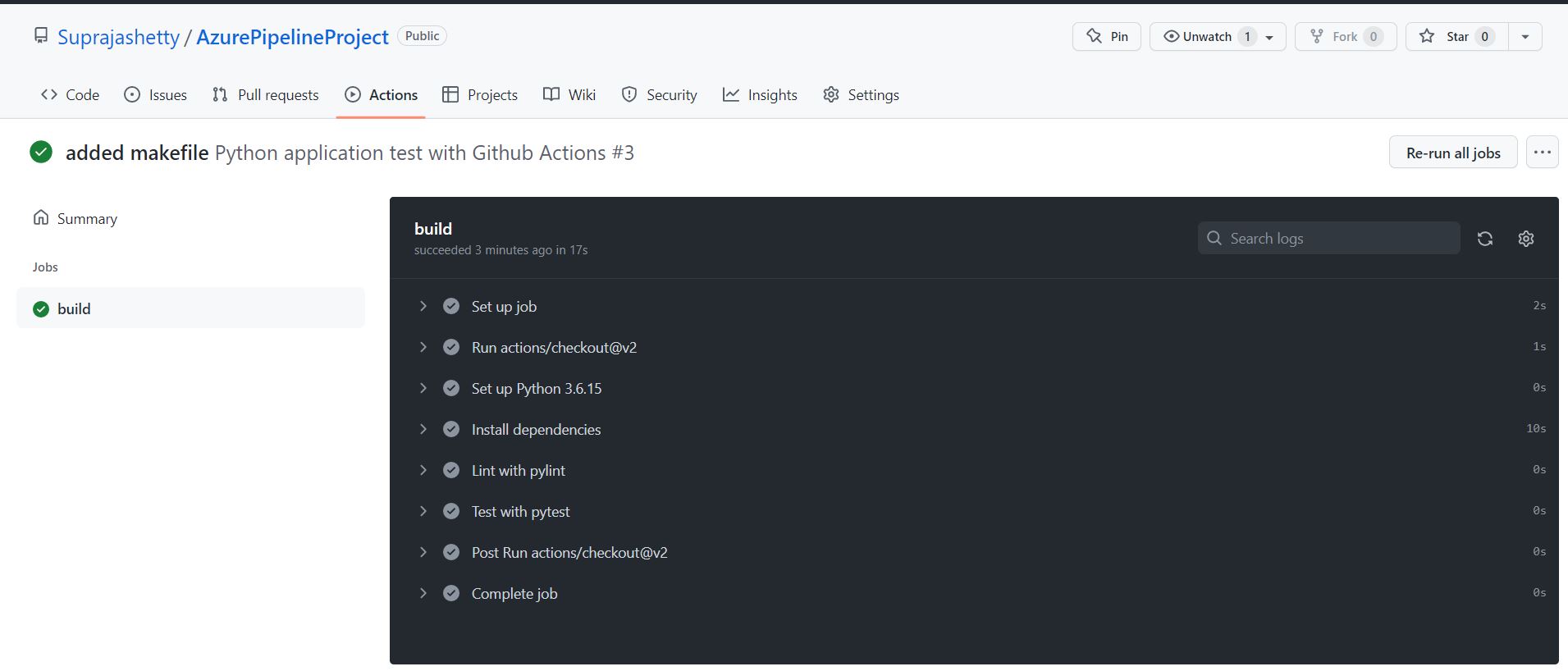
Task: Click the status icon for Test with pytest
Action: click(451, 511)
